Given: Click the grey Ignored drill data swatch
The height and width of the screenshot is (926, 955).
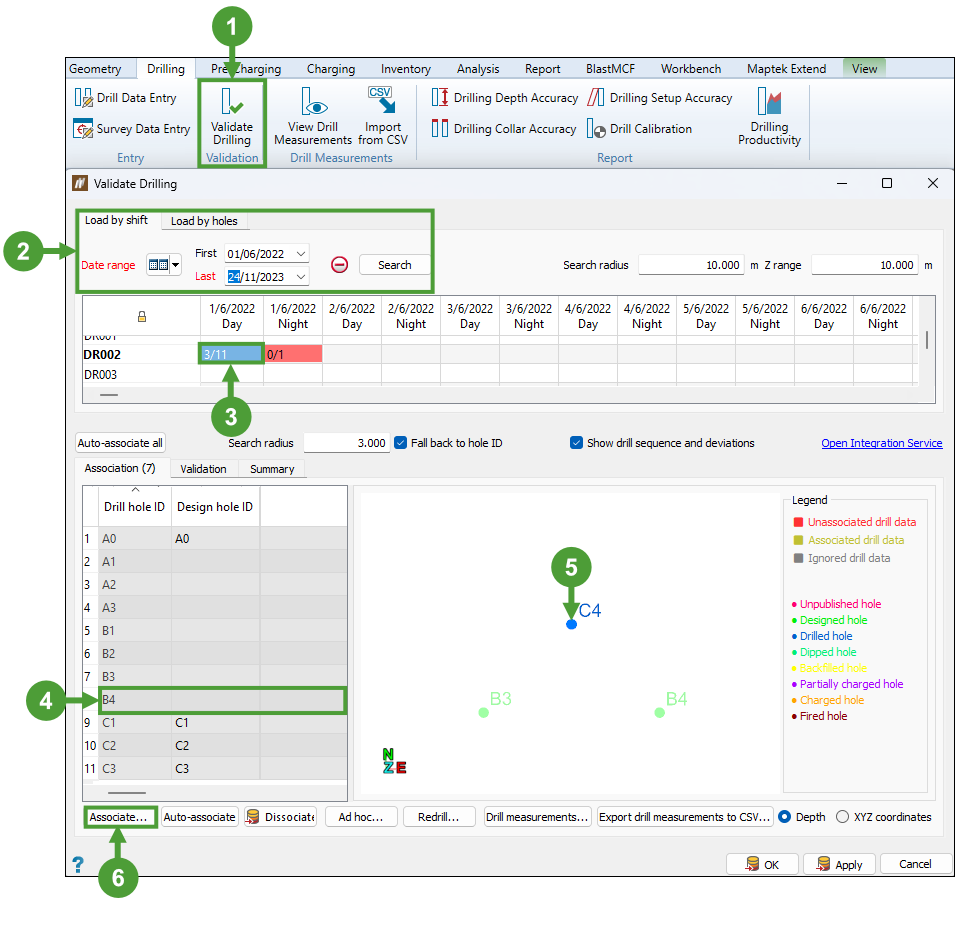Looking at the screenshot, I should click(x=798, y=558).
